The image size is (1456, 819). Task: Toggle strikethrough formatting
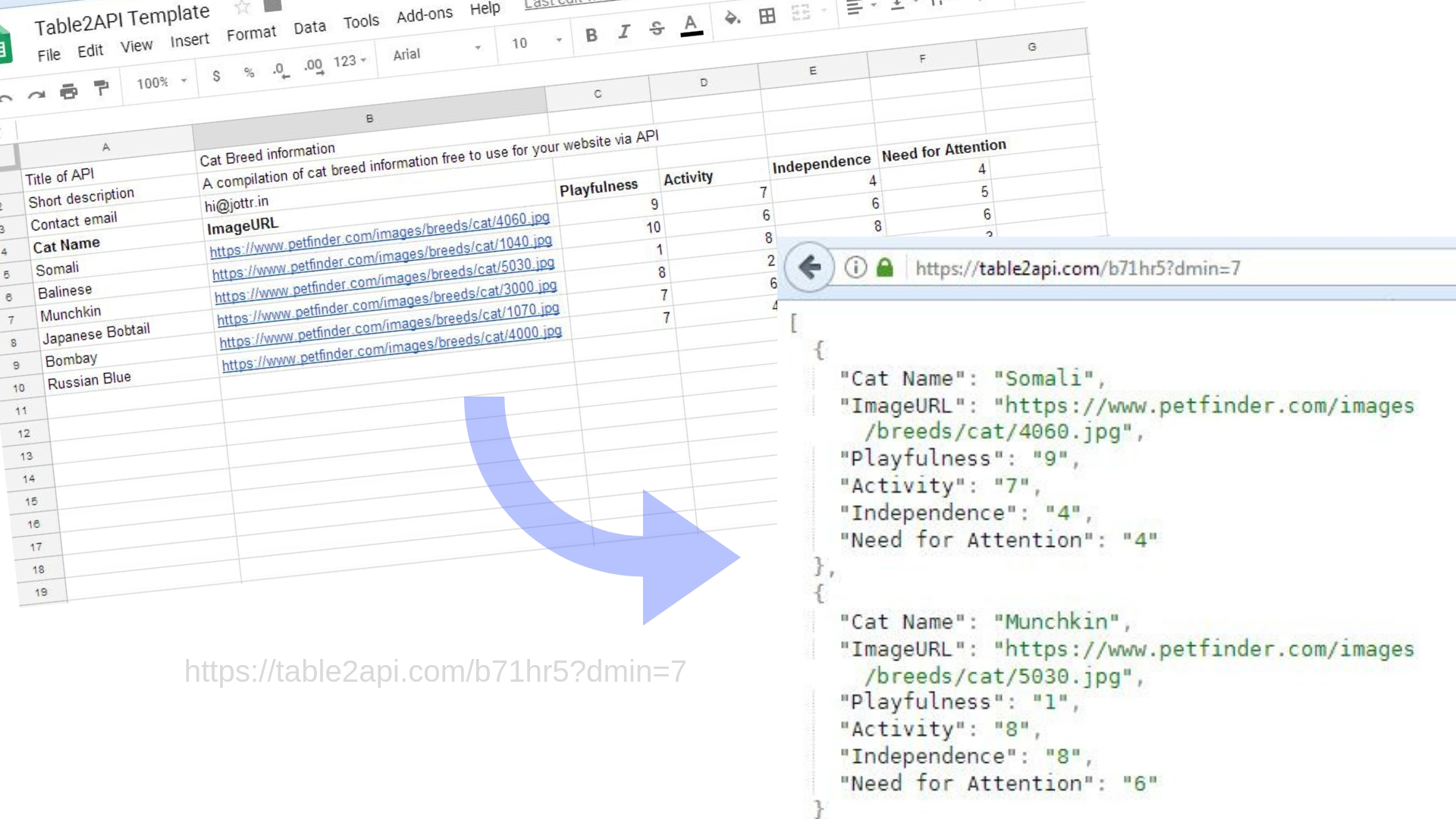tap(657, 29)
